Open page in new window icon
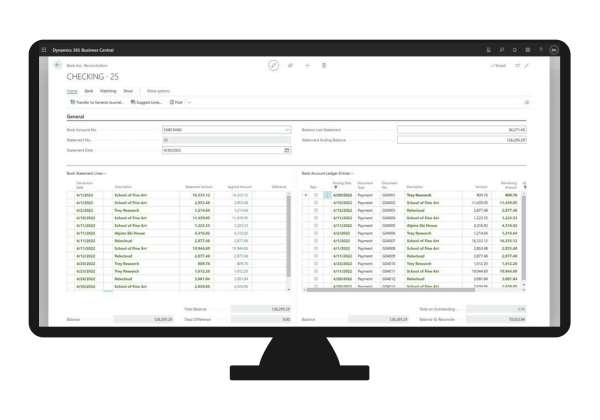This screenshot has height=420, width=600. [518, 65]
